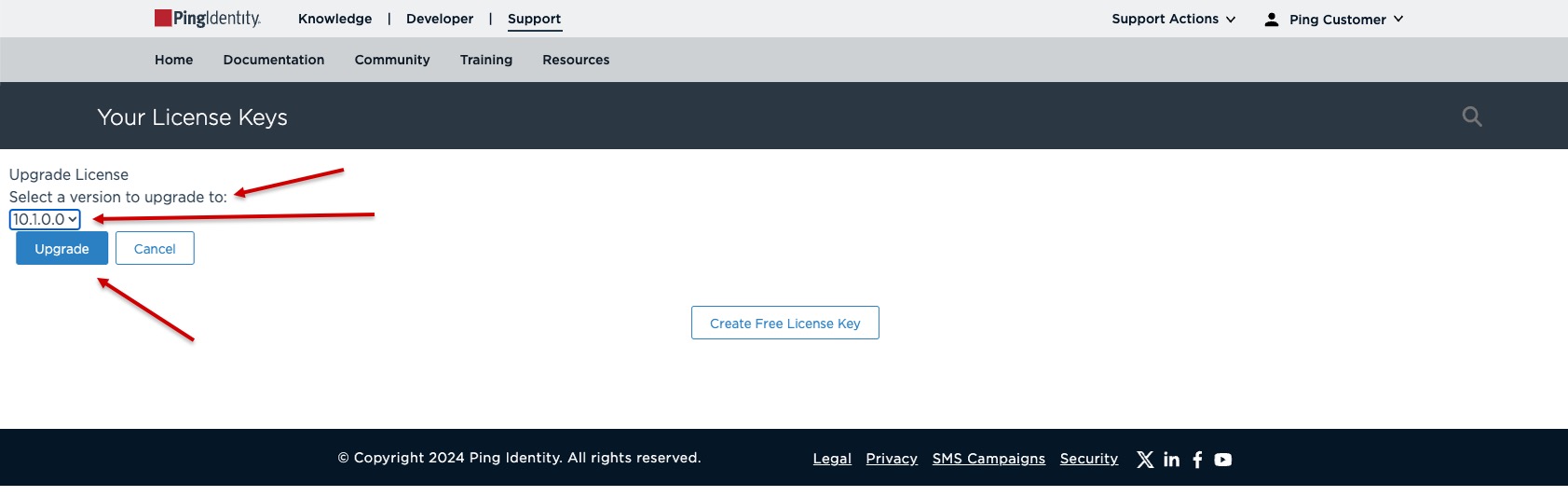This screenshot has width=1568, height=496.
Task: Open the search magnifier icon
Action: 1471,117
